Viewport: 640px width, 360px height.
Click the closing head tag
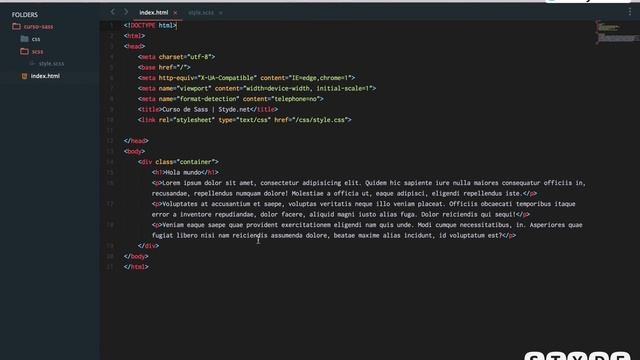(136, 141)
